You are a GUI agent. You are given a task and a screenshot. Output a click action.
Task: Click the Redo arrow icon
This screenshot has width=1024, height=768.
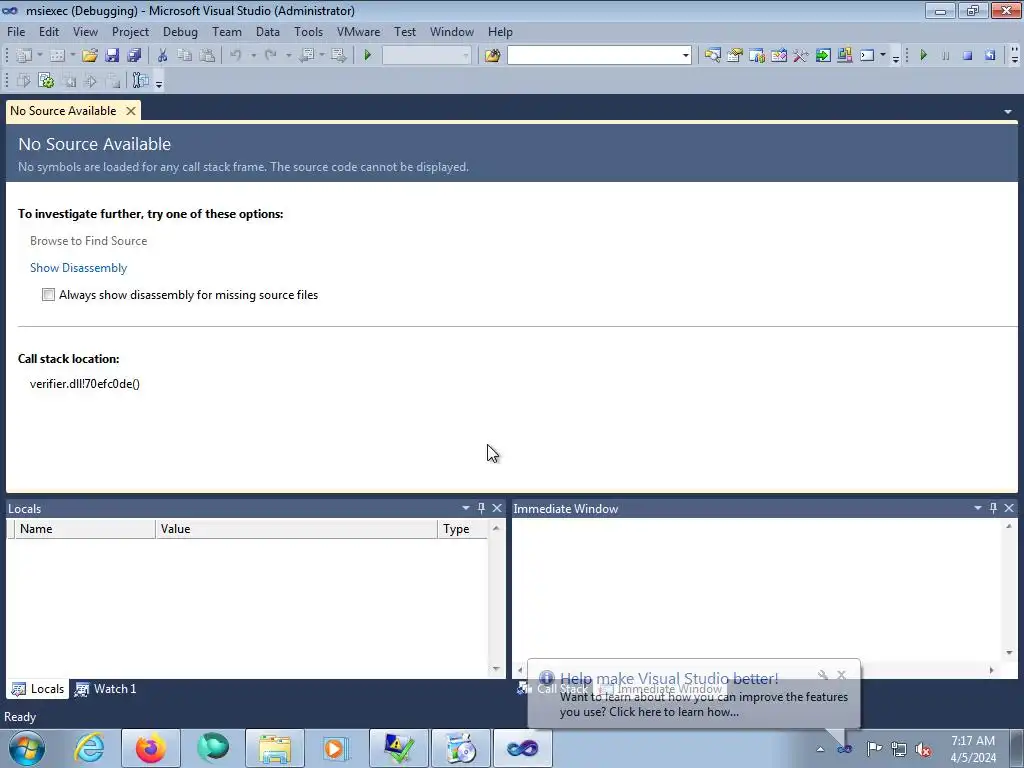(270, 56)
